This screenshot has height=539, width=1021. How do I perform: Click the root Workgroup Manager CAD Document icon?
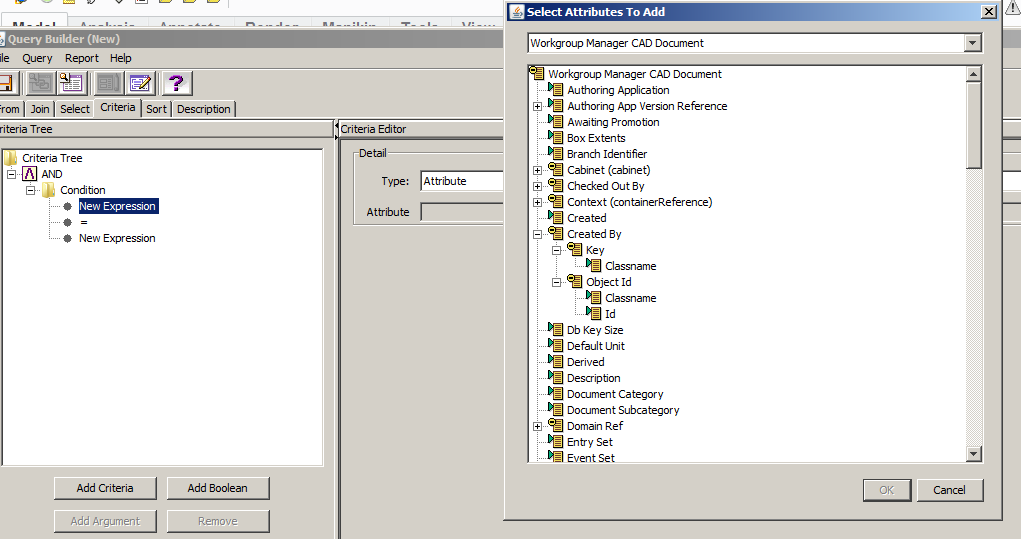coord(537,73)
